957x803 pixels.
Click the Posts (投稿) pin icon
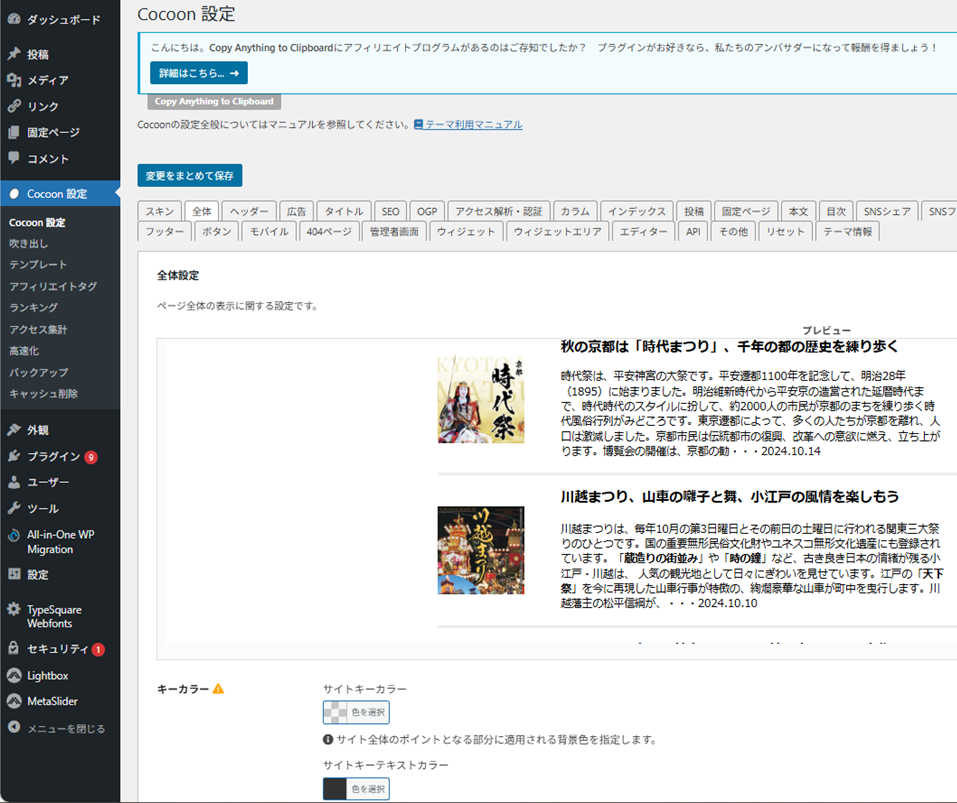click(x=14, y=55)
